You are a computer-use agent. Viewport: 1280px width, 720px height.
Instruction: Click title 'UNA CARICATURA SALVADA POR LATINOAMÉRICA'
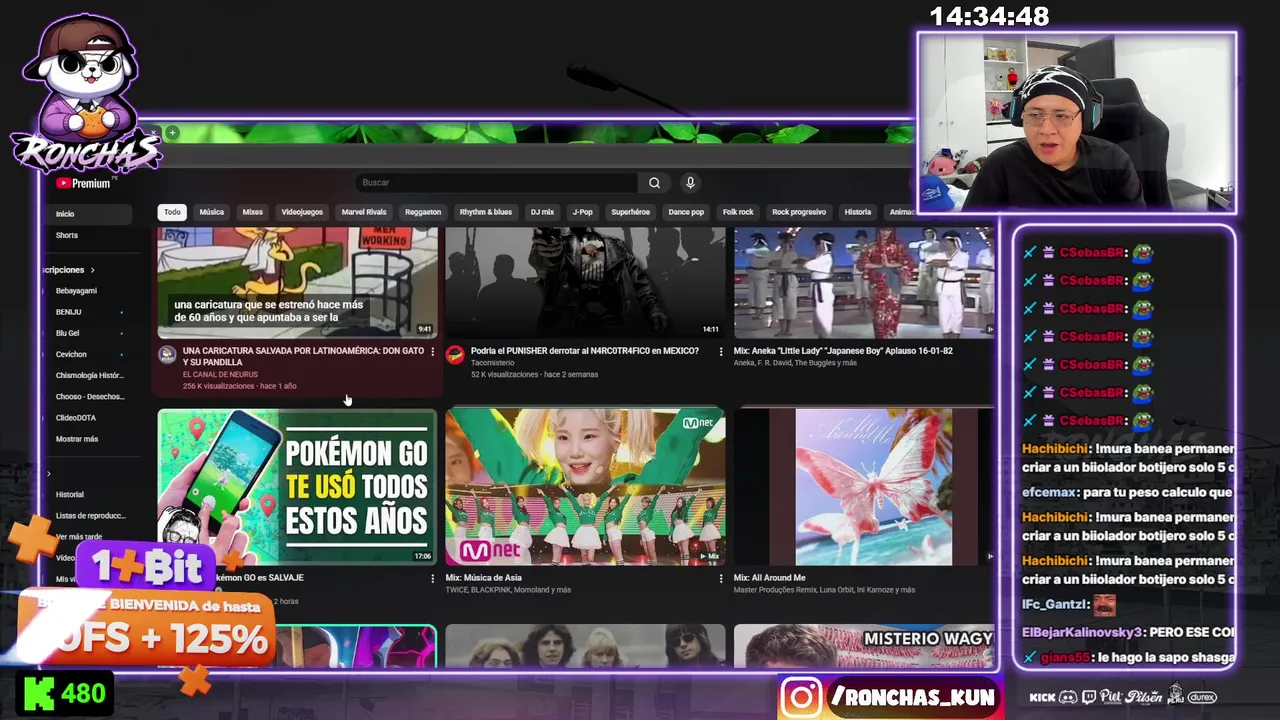point(303,356)
